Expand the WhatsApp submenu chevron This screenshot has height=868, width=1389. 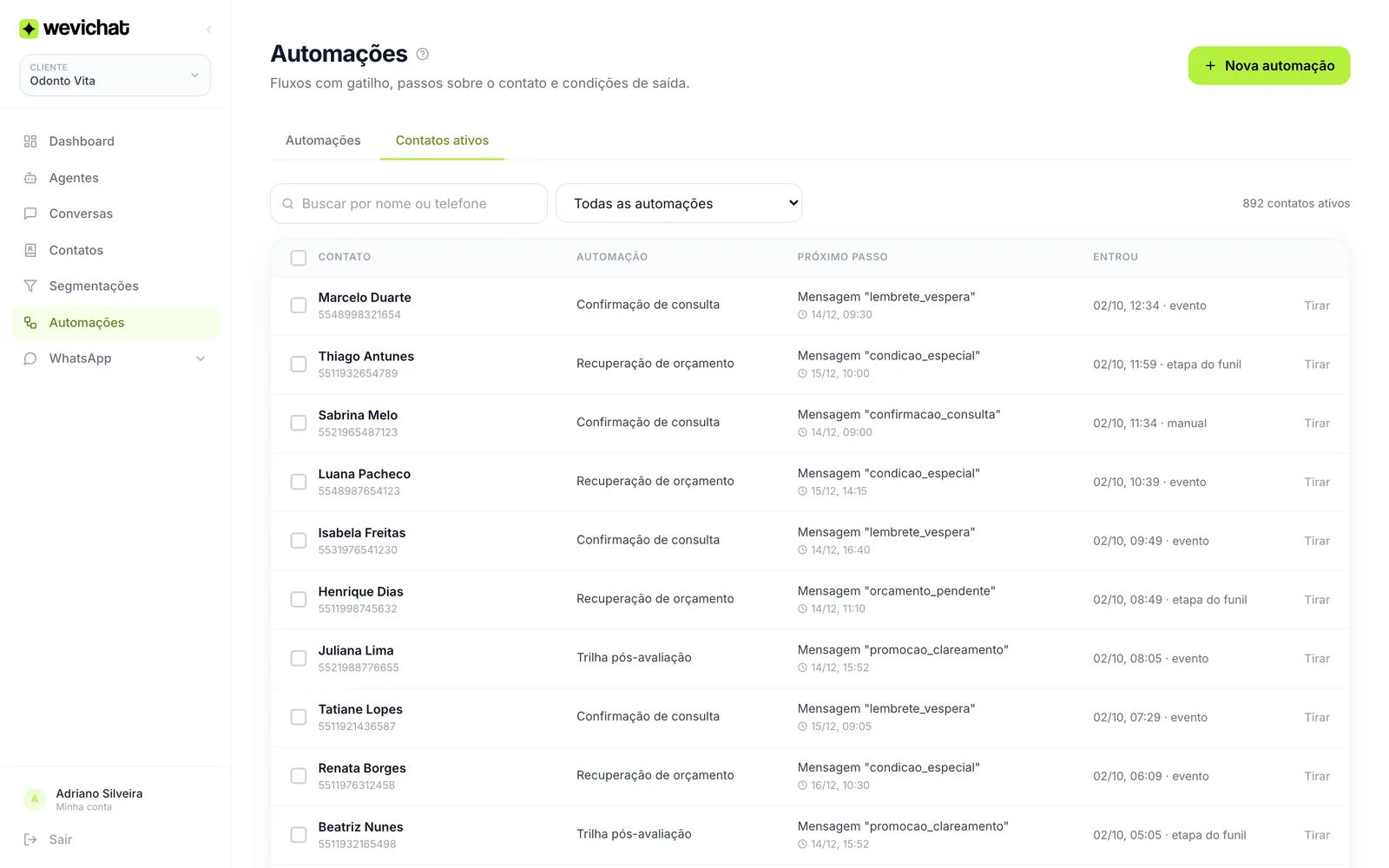tap(201, 358)
